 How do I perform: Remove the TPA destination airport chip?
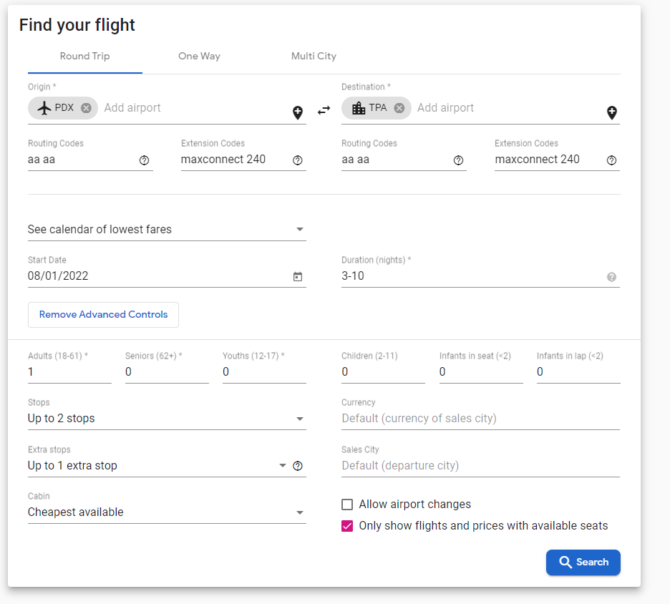(x=399, y=108)
